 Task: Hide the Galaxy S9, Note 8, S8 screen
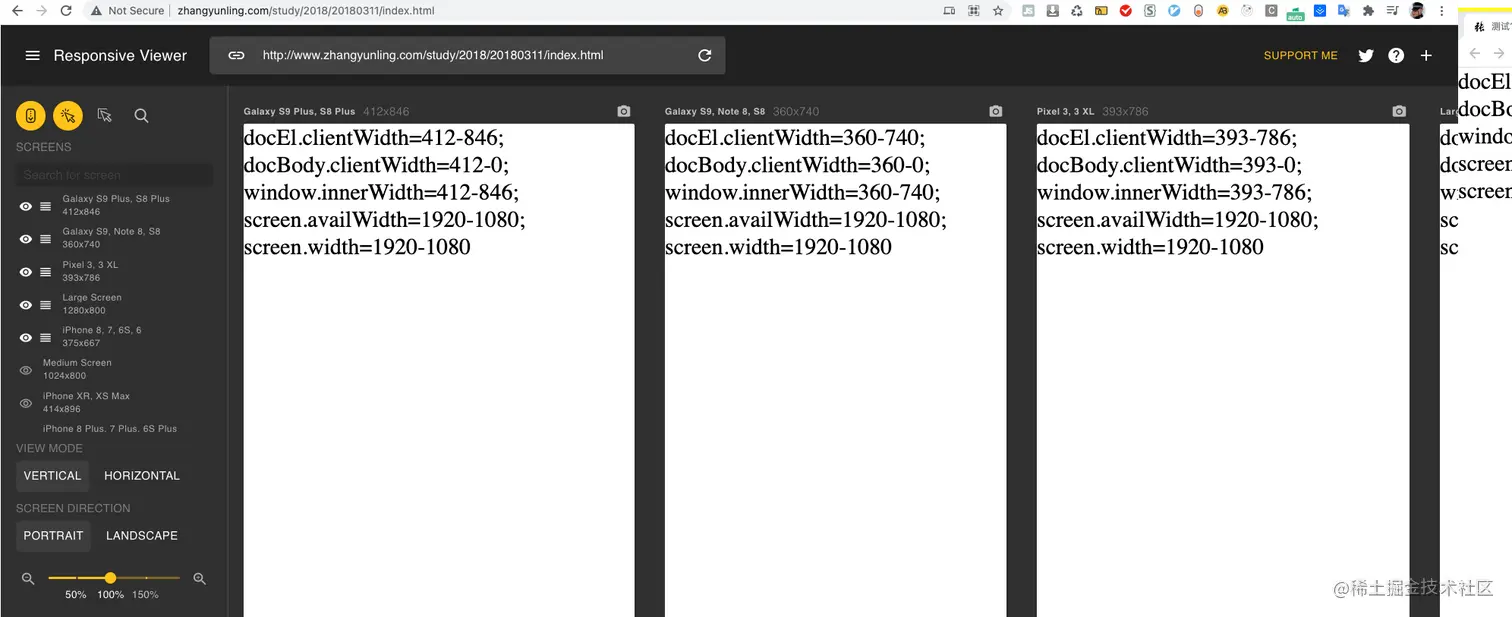point(26,239)
